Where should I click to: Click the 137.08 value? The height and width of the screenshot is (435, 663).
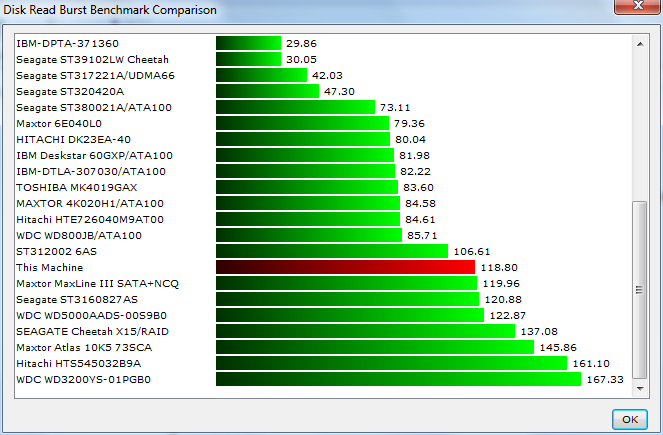[x=539, y=331]
